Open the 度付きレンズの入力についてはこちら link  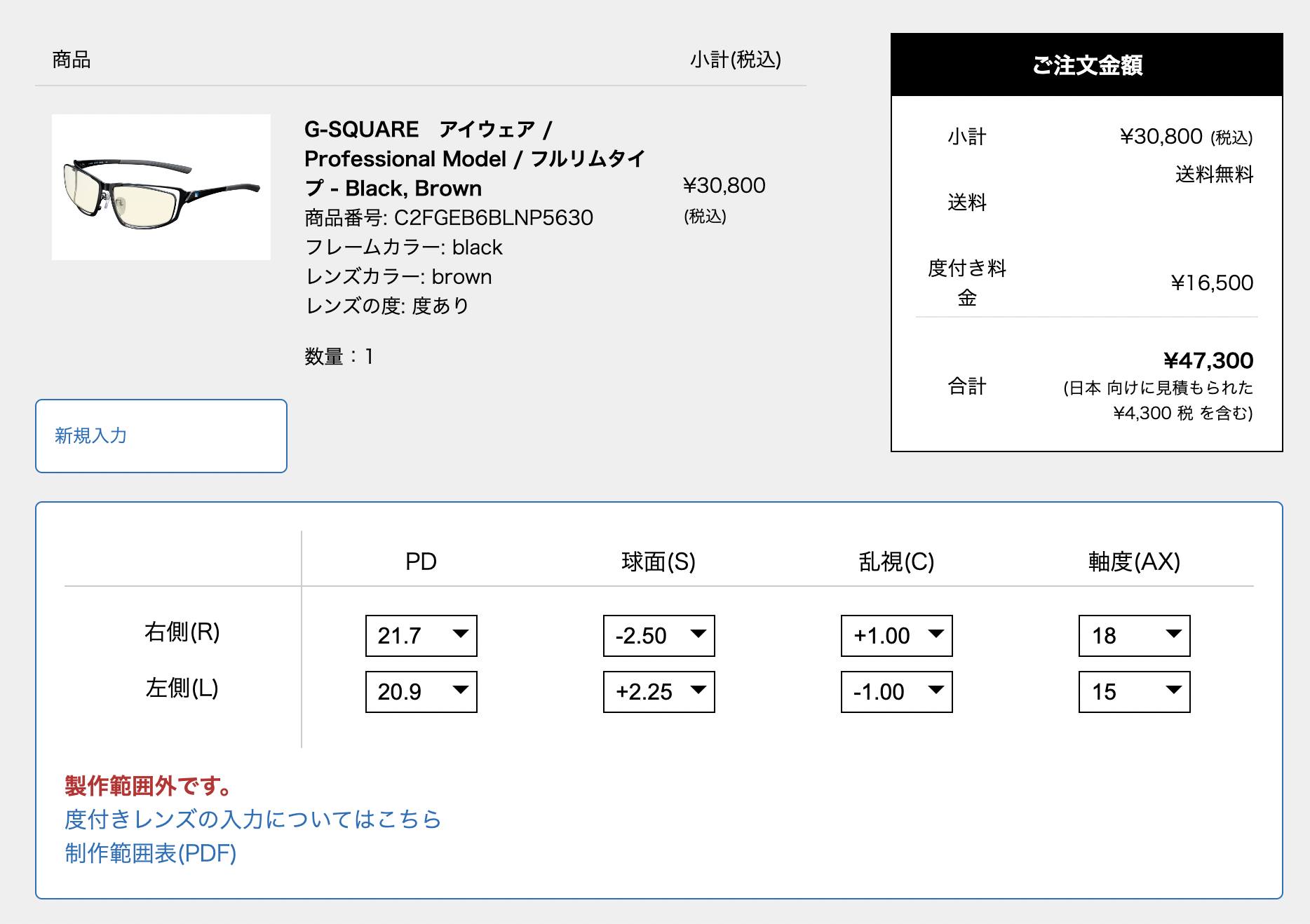click(x=252, y=819)
